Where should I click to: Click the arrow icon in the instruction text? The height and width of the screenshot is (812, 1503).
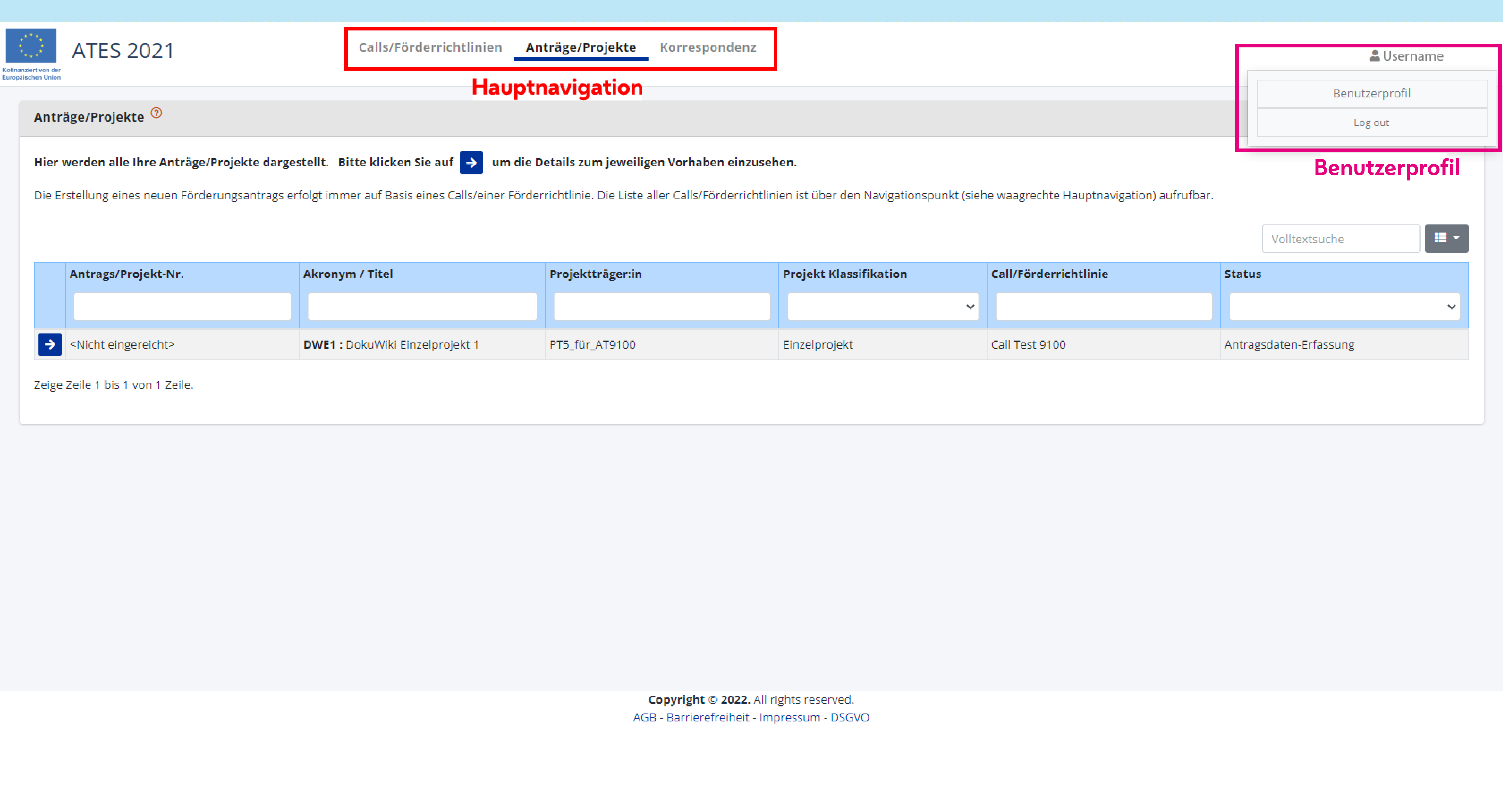pyautogui.click(x=471, y=163)
